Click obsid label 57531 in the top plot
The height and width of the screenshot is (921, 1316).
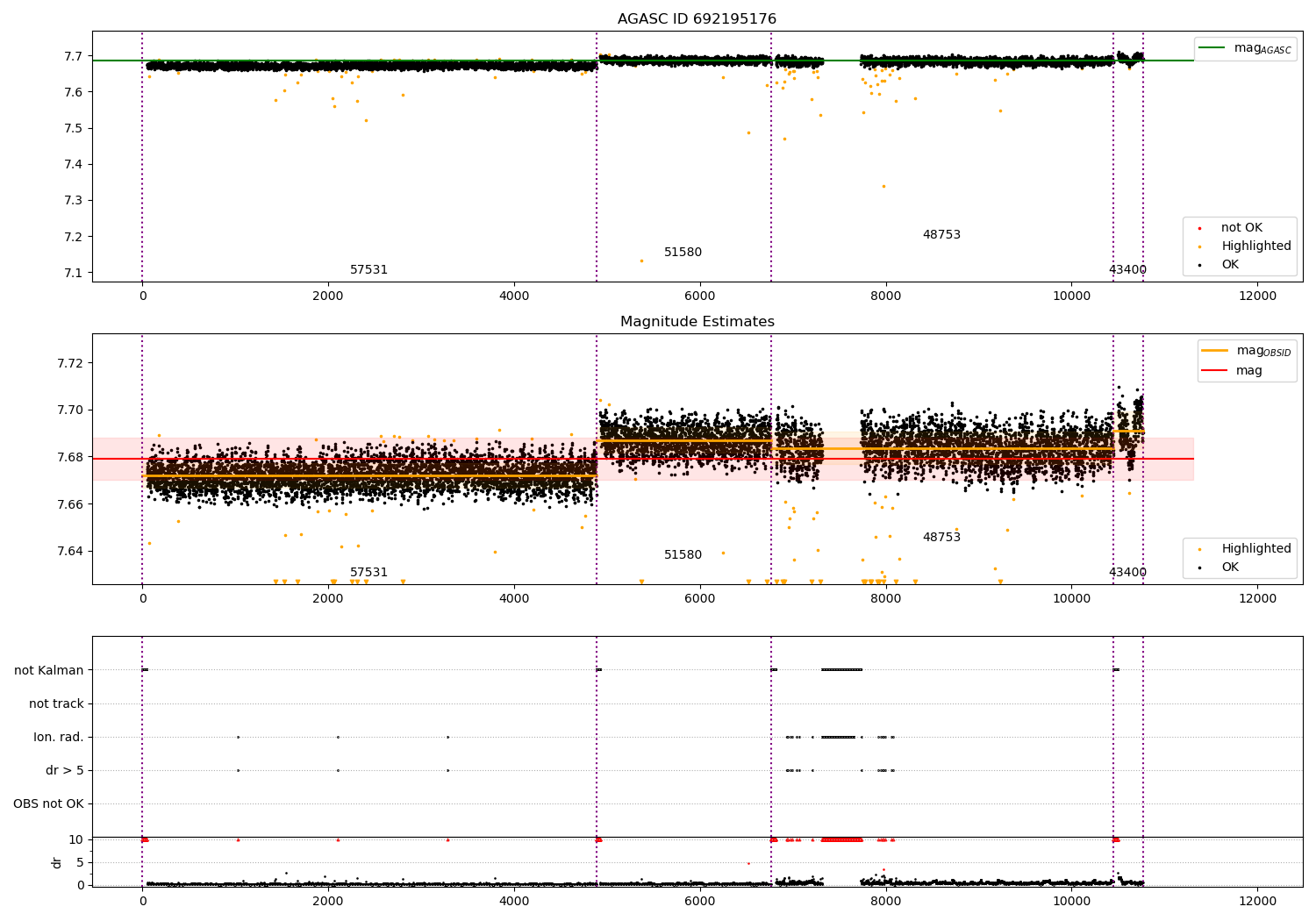pyautogui.click(x=368, y=270)
